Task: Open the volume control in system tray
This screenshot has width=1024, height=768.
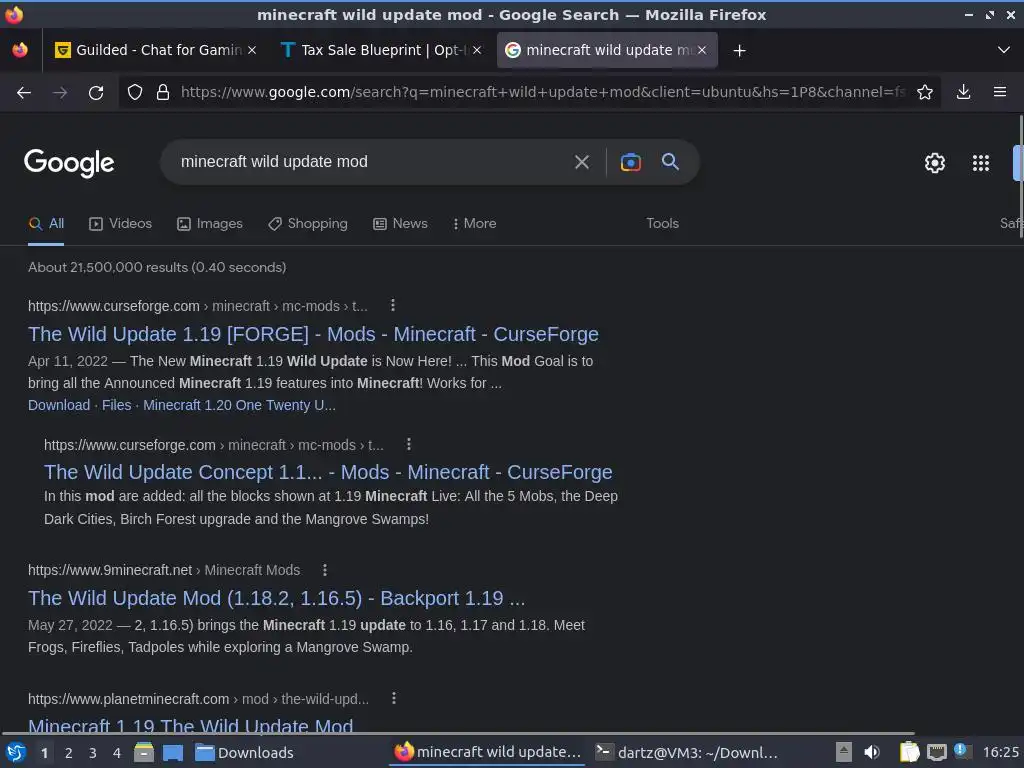Action: pyautogui.click(x=872, y=753)
